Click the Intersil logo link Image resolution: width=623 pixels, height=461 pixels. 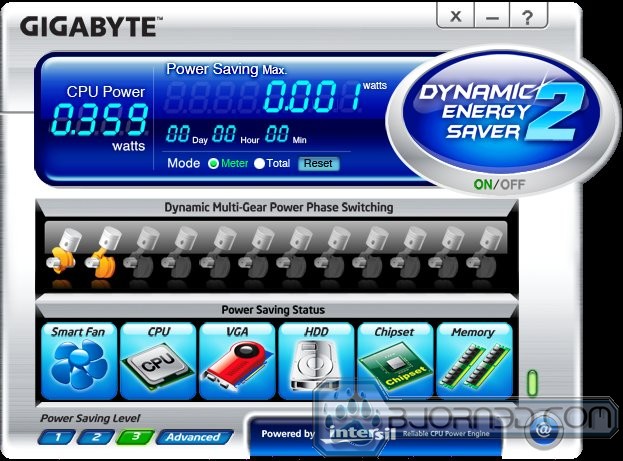click(362, 433)
